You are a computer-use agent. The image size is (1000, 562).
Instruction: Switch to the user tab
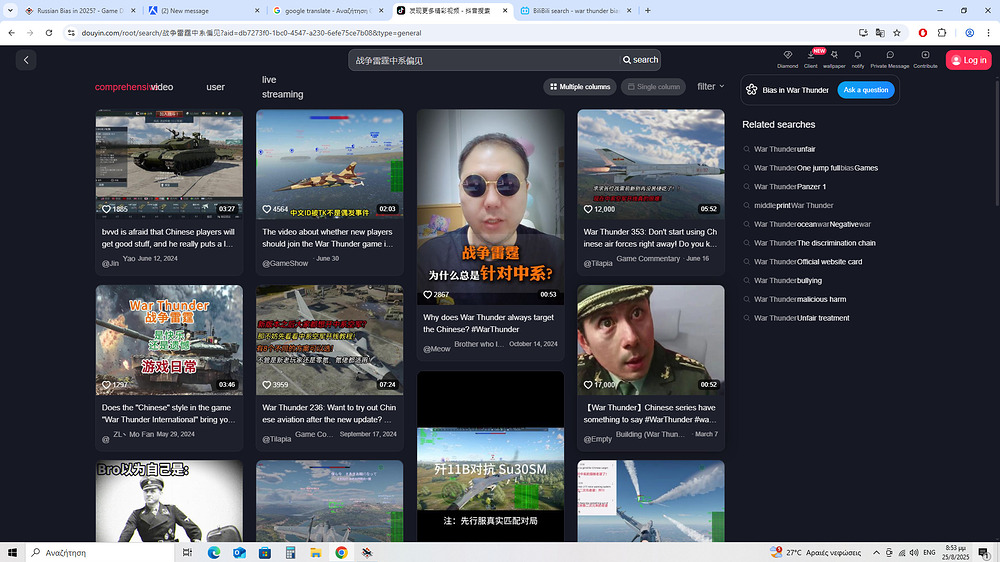click(x=216, y=87)
